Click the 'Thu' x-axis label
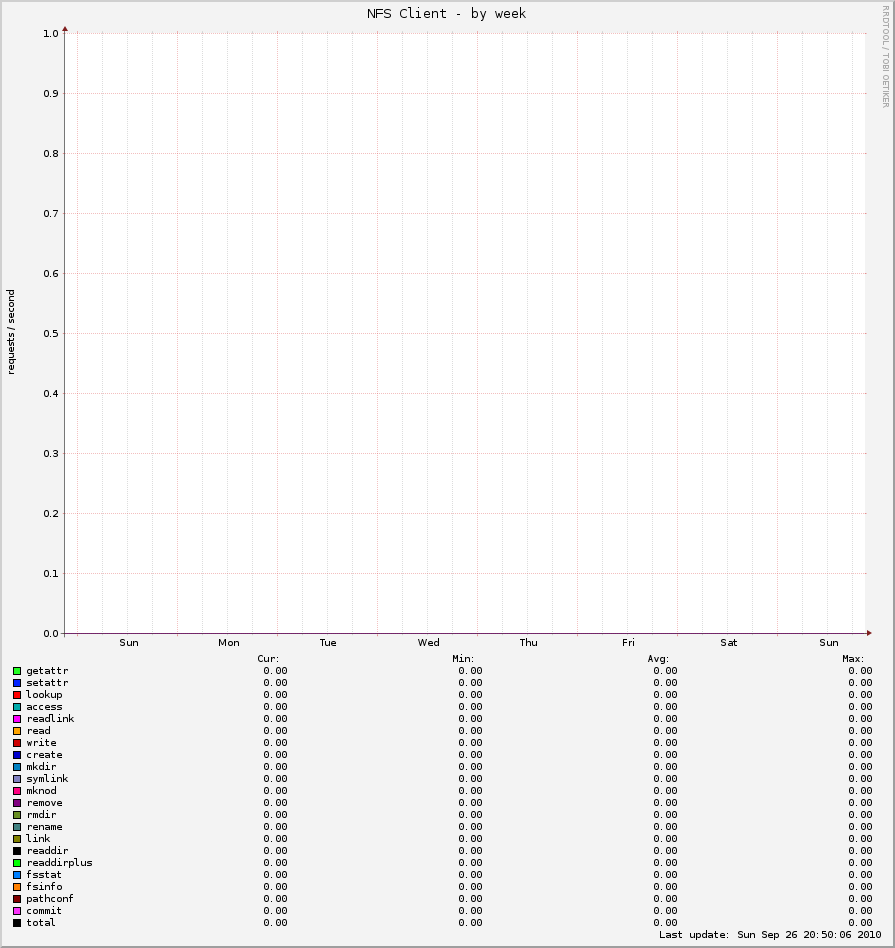895x948 pixels. click(x=528, y=643)
